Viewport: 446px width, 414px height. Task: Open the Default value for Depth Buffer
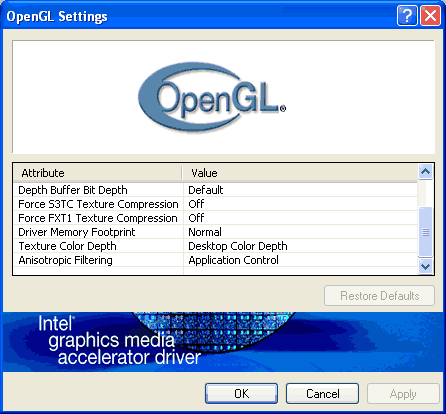click(x=206, y=190)
